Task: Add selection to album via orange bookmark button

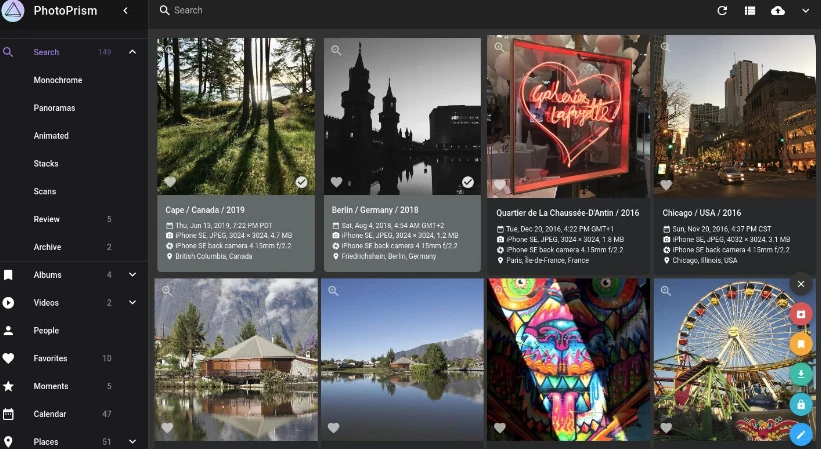Action: 801,344
